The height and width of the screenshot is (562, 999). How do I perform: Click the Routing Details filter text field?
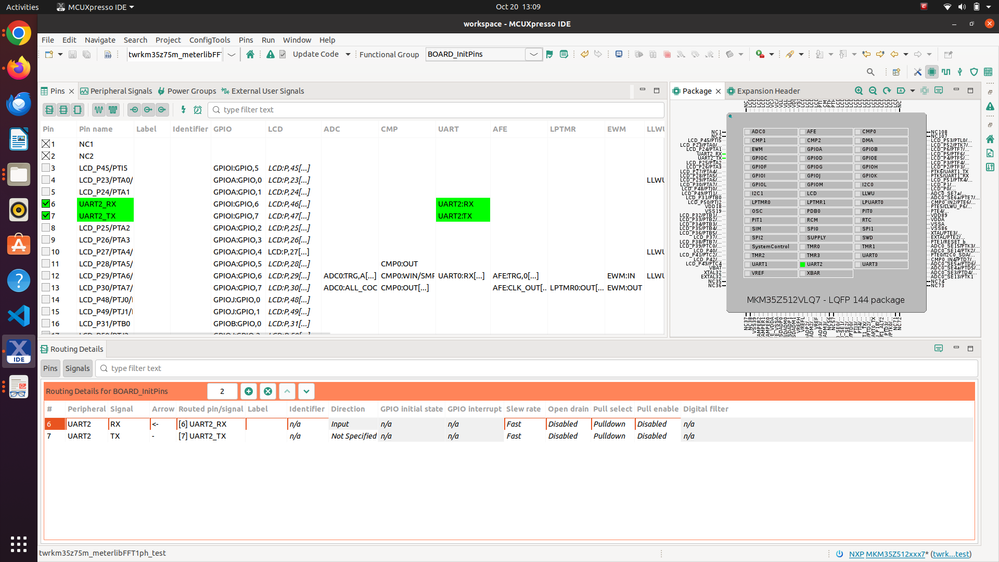[536, 368]
